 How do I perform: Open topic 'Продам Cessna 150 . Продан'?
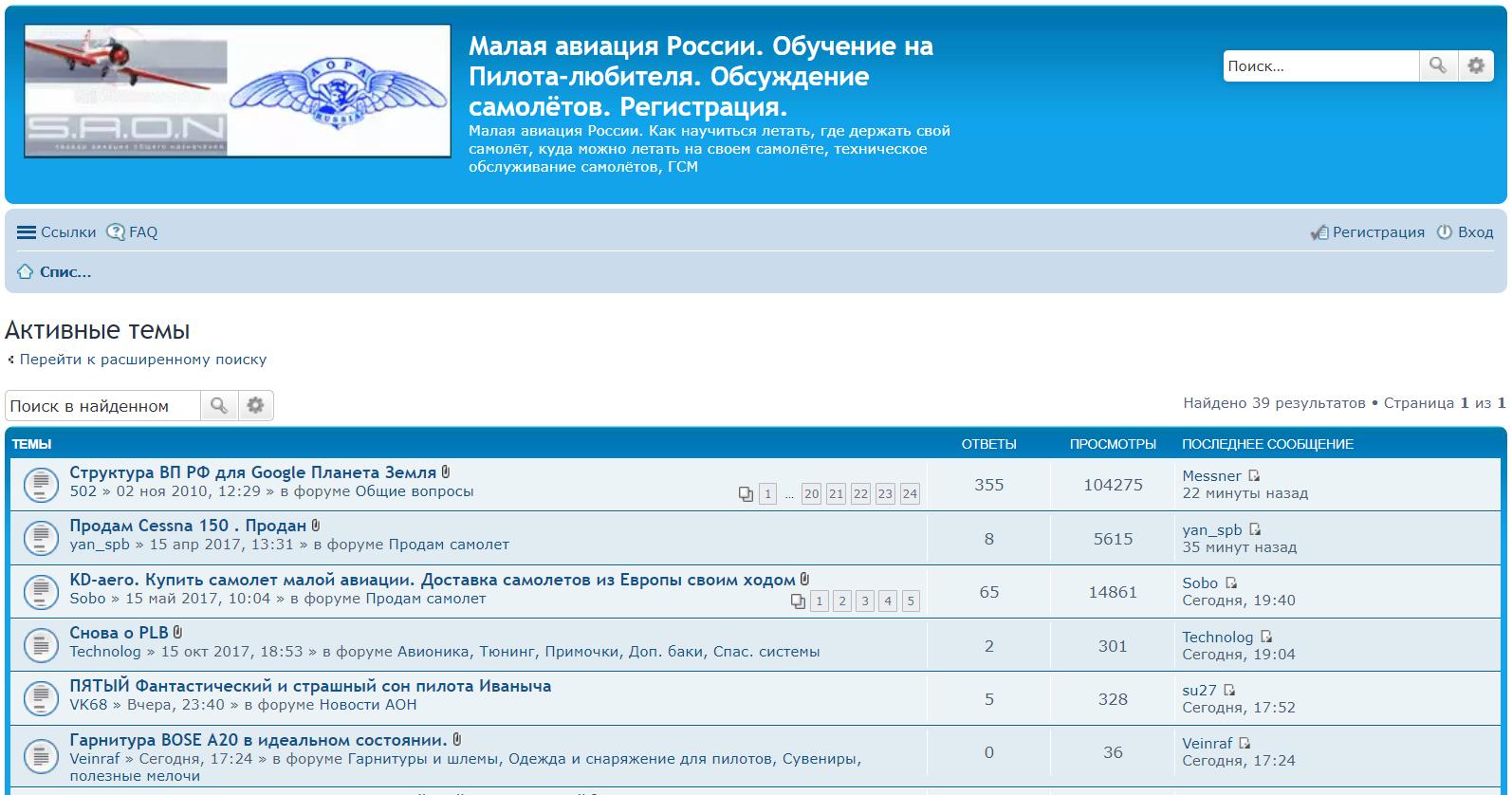point(188,526)
